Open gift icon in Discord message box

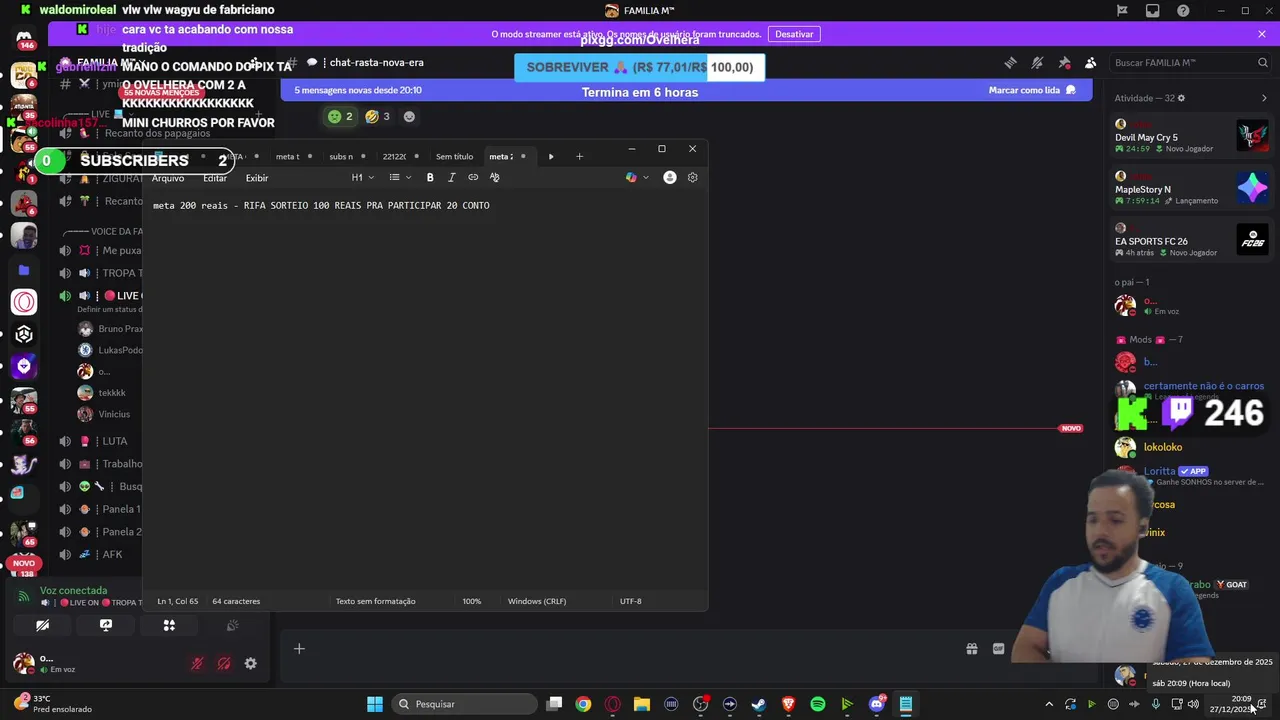tap(972, 649)
